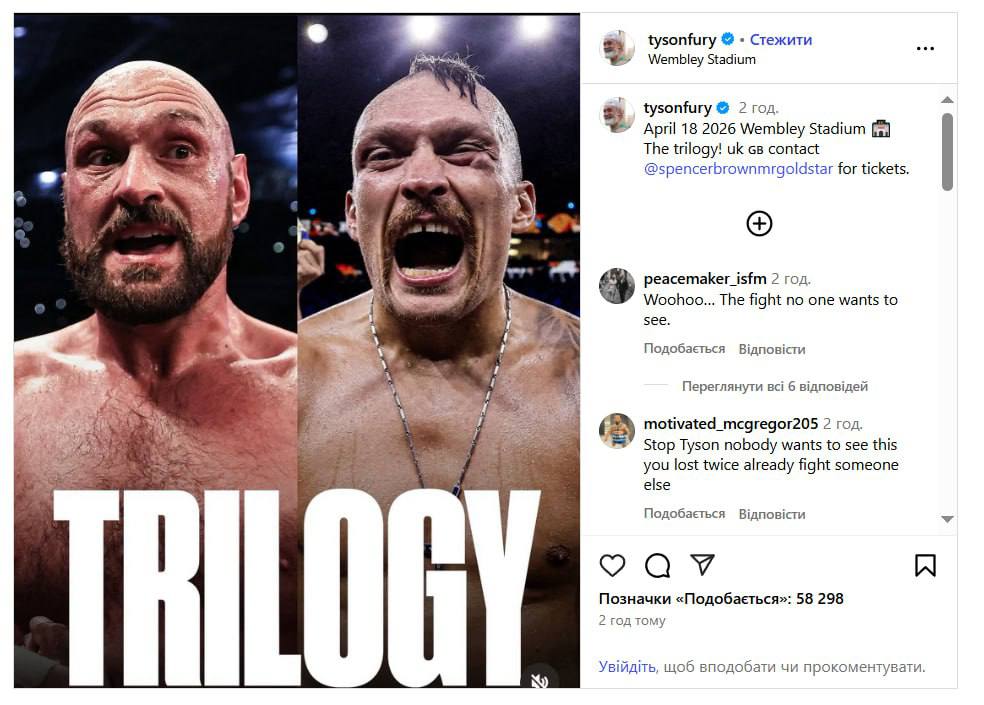Like the post with heart icon
984x705 pixels.
click(612, 566)
